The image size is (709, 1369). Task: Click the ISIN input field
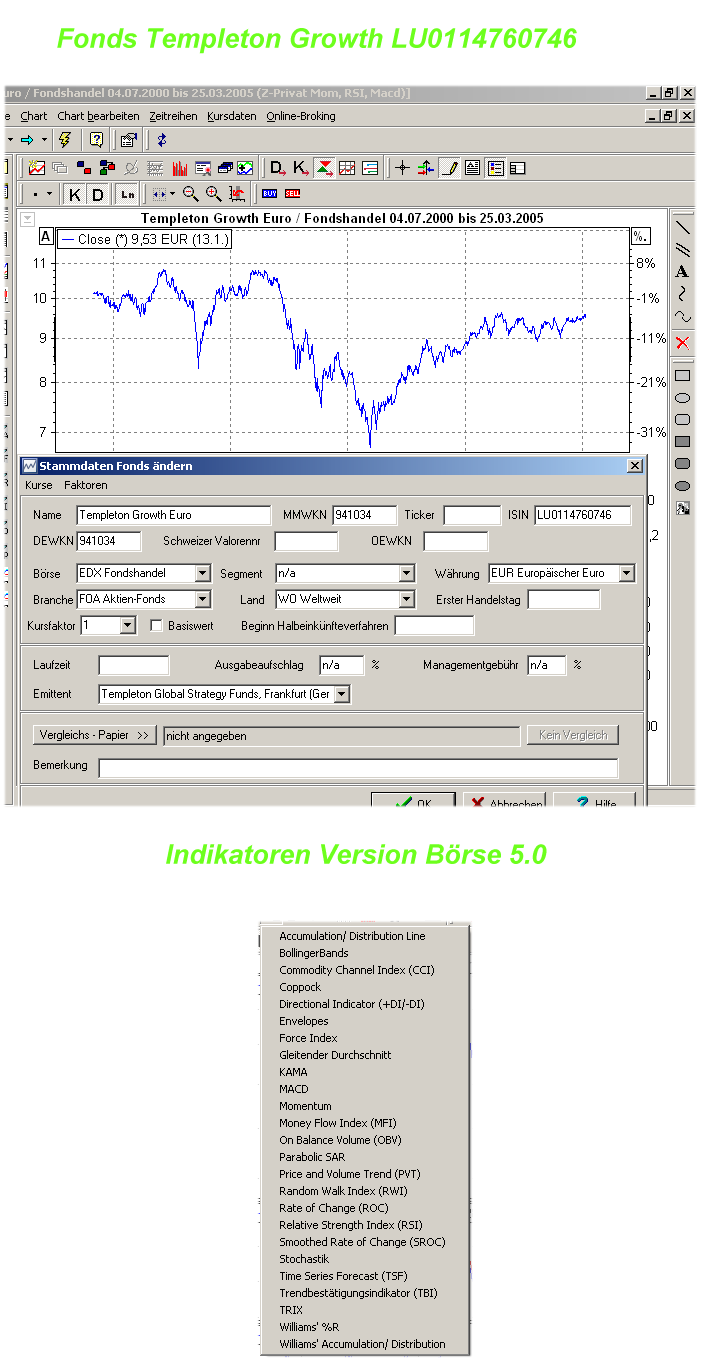click(x=583, y=515)
